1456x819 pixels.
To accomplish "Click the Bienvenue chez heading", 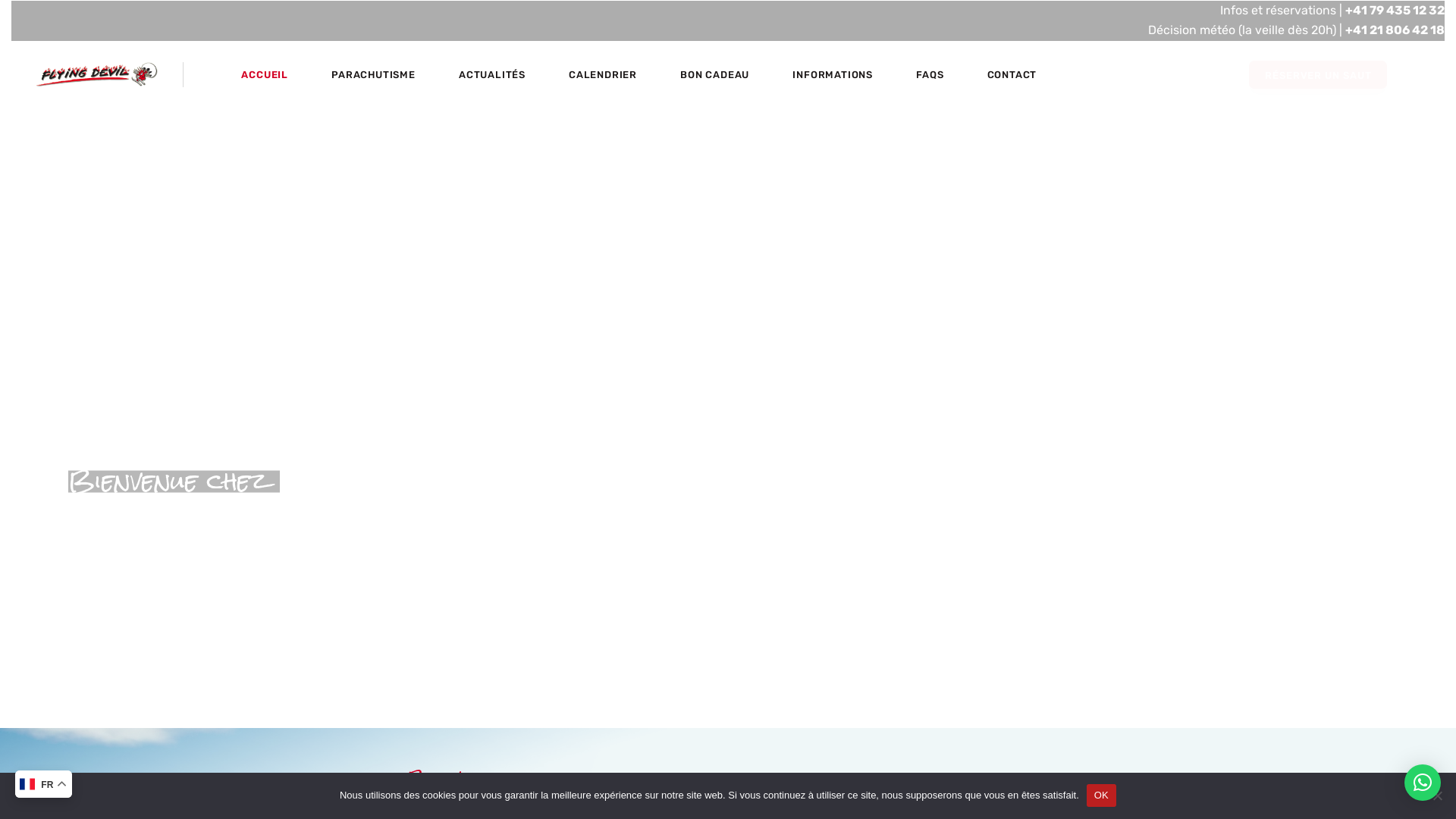I will tap(174, 482).
